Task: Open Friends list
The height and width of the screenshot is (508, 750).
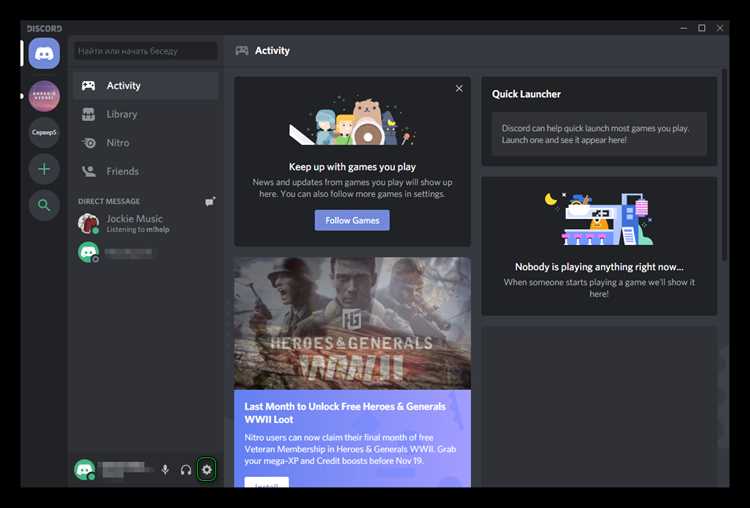Action: click(146, 171)
